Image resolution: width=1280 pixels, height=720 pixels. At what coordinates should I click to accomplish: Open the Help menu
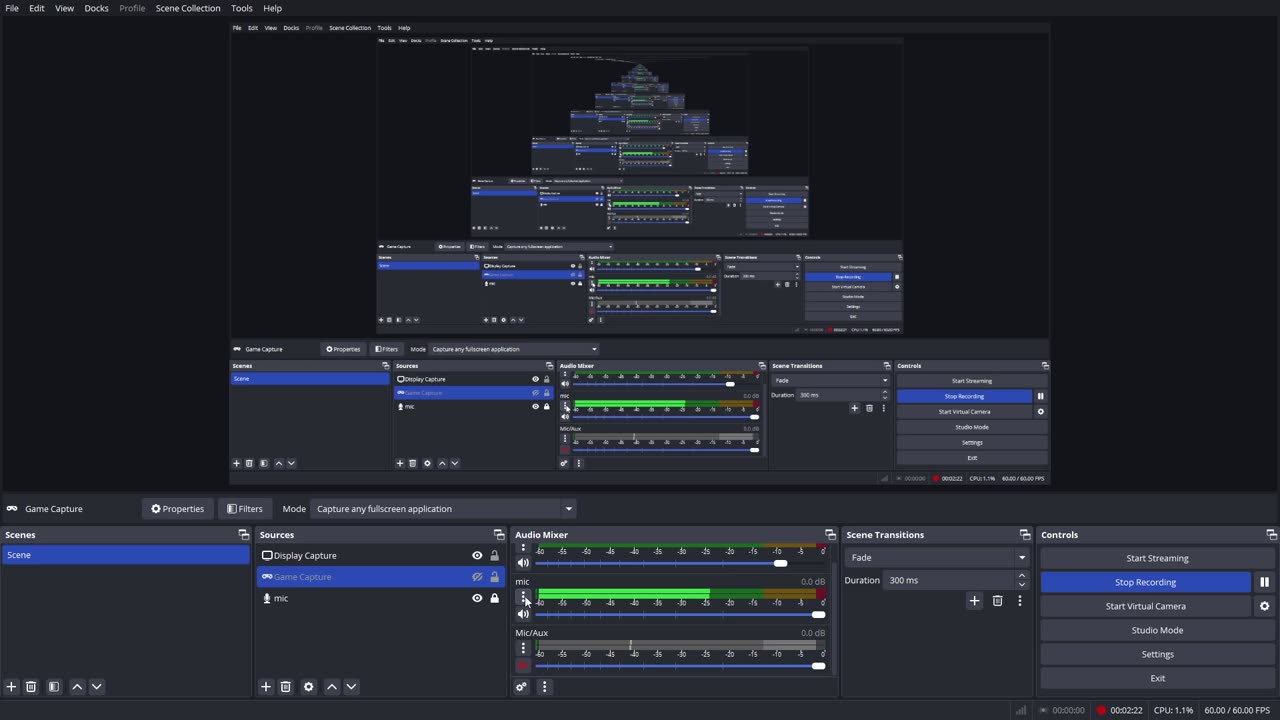pyautogui.click(x=272, y=8)
